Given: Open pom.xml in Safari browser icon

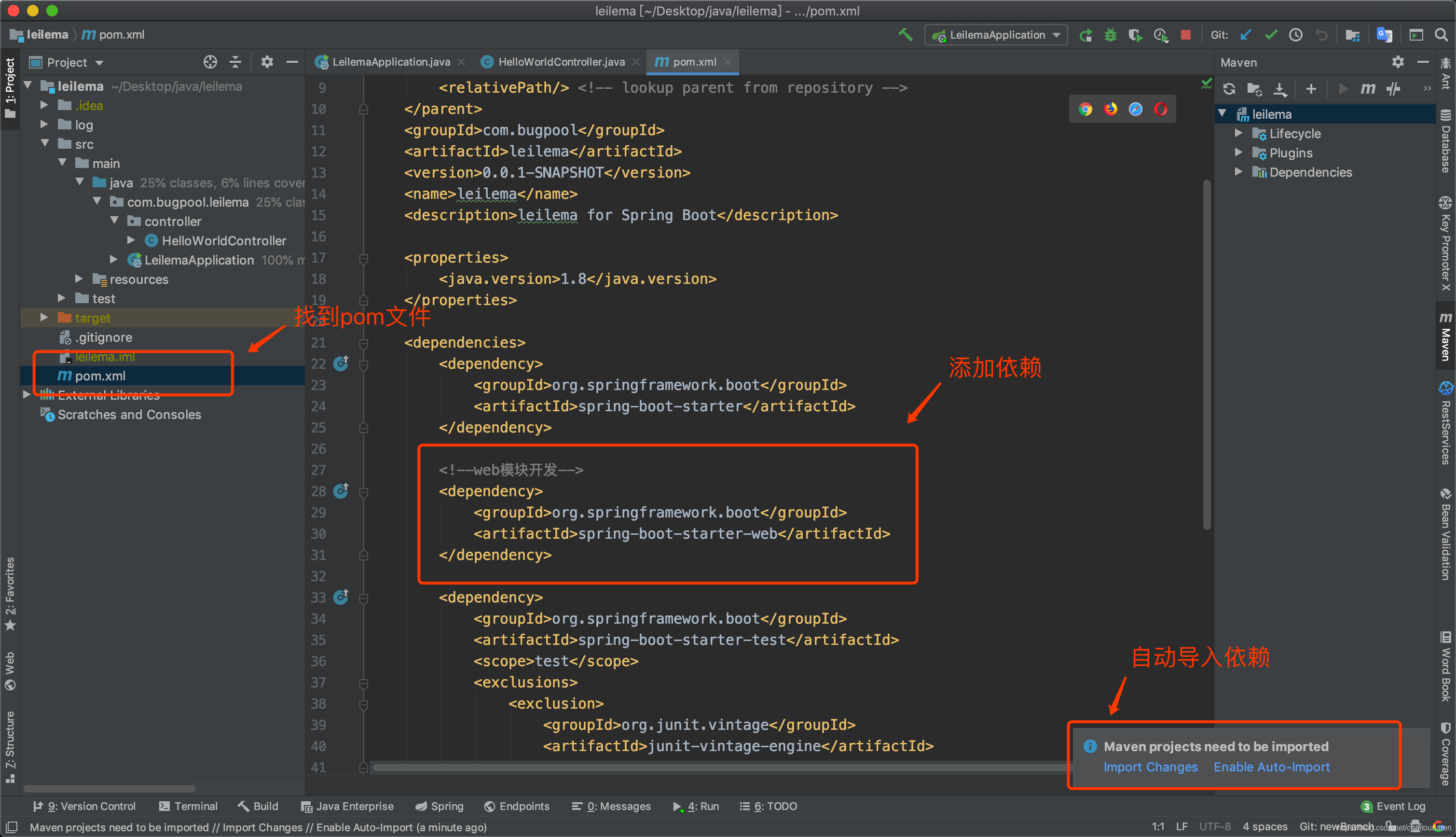Looking at the screenshot, I should (x=1136, y=109).
